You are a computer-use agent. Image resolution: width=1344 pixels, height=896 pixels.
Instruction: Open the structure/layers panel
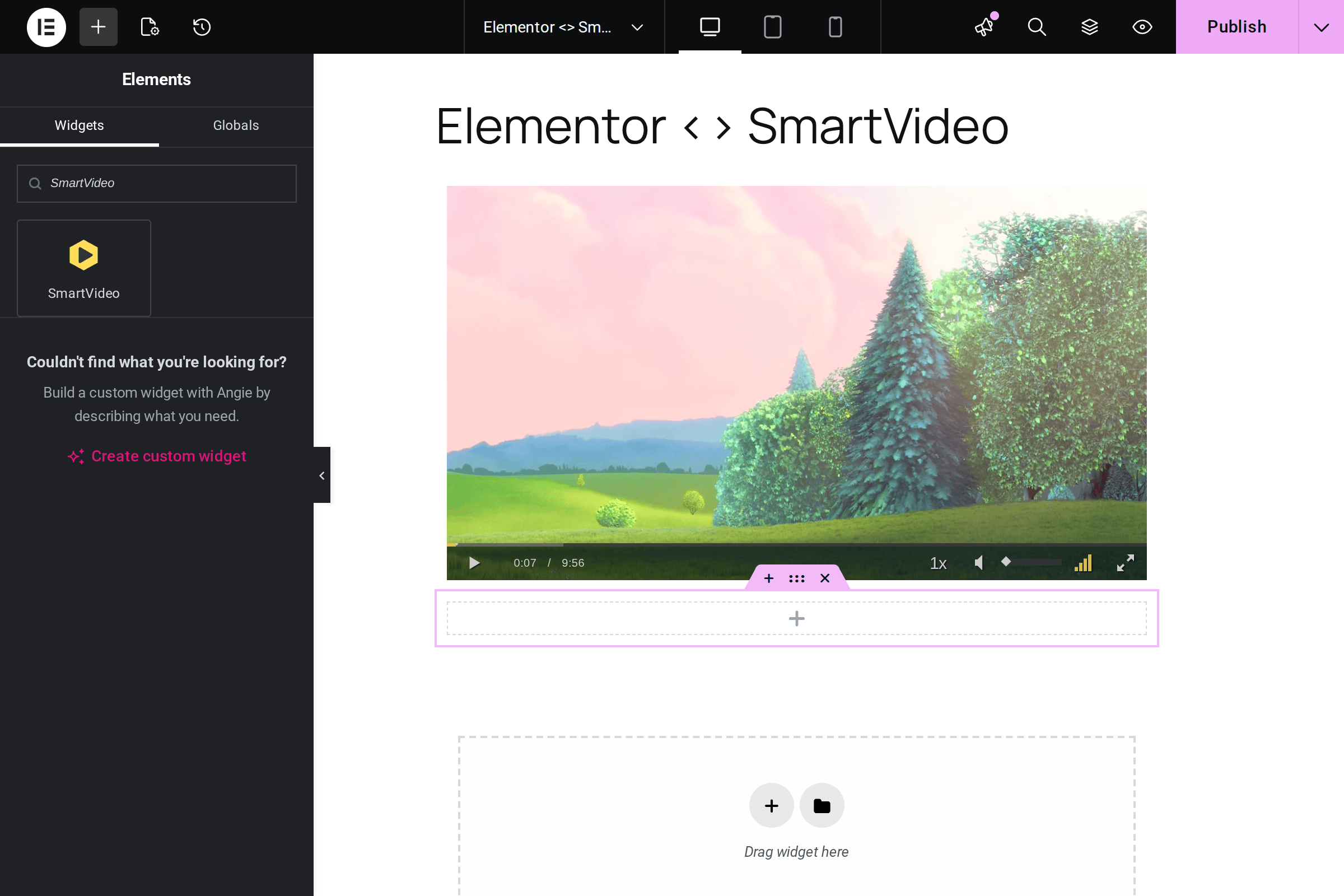1090,27
